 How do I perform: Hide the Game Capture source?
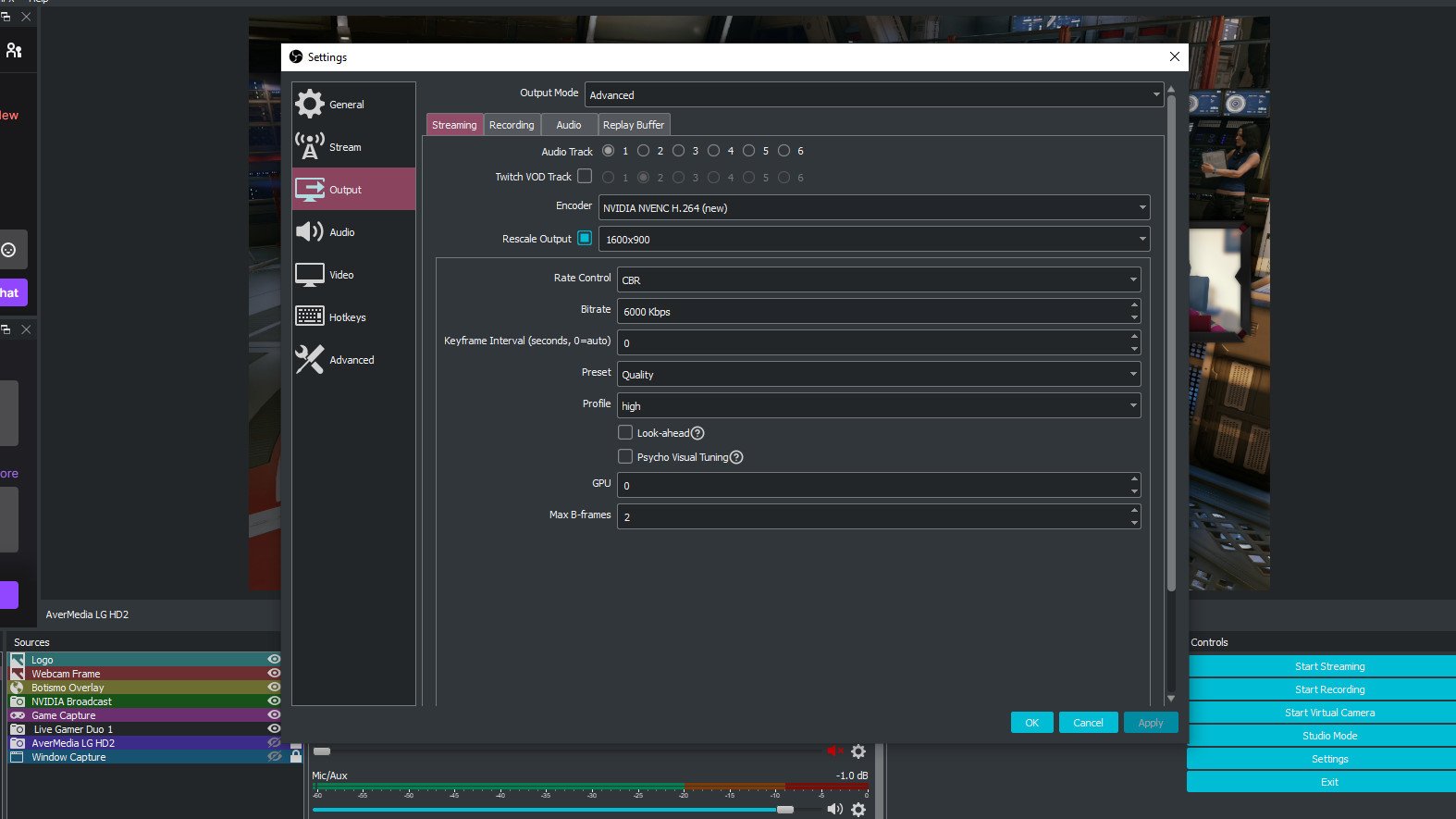click(x=274, y=714)
